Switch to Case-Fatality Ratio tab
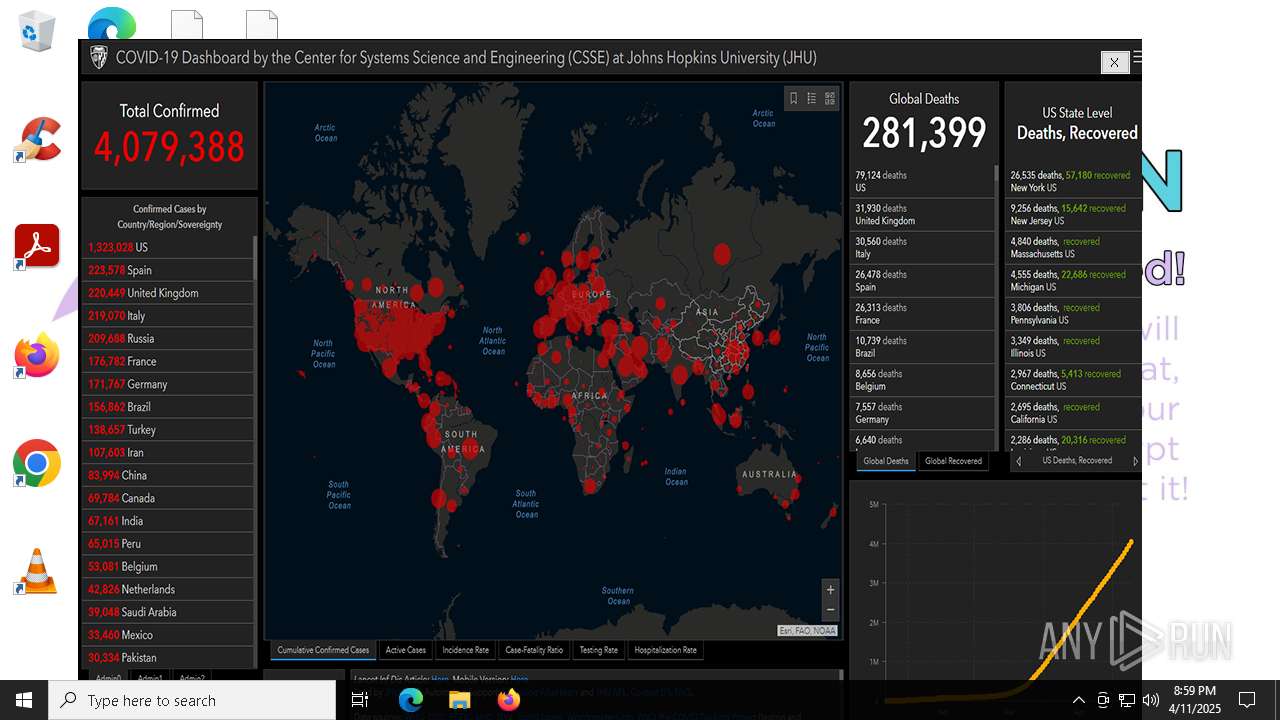The image size is (1280, 720). [x=534, y=650]
